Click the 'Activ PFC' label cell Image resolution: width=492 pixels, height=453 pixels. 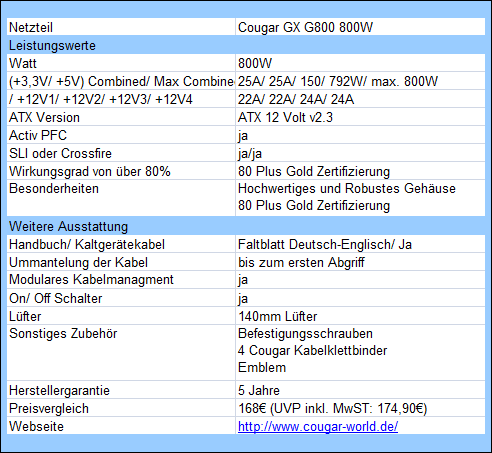121,135
